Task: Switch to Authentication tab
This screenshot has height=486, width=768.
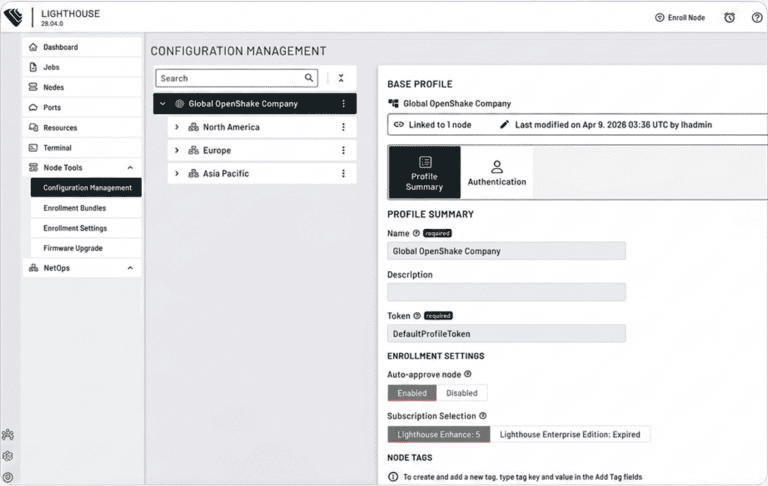Action: click(497, 172)
